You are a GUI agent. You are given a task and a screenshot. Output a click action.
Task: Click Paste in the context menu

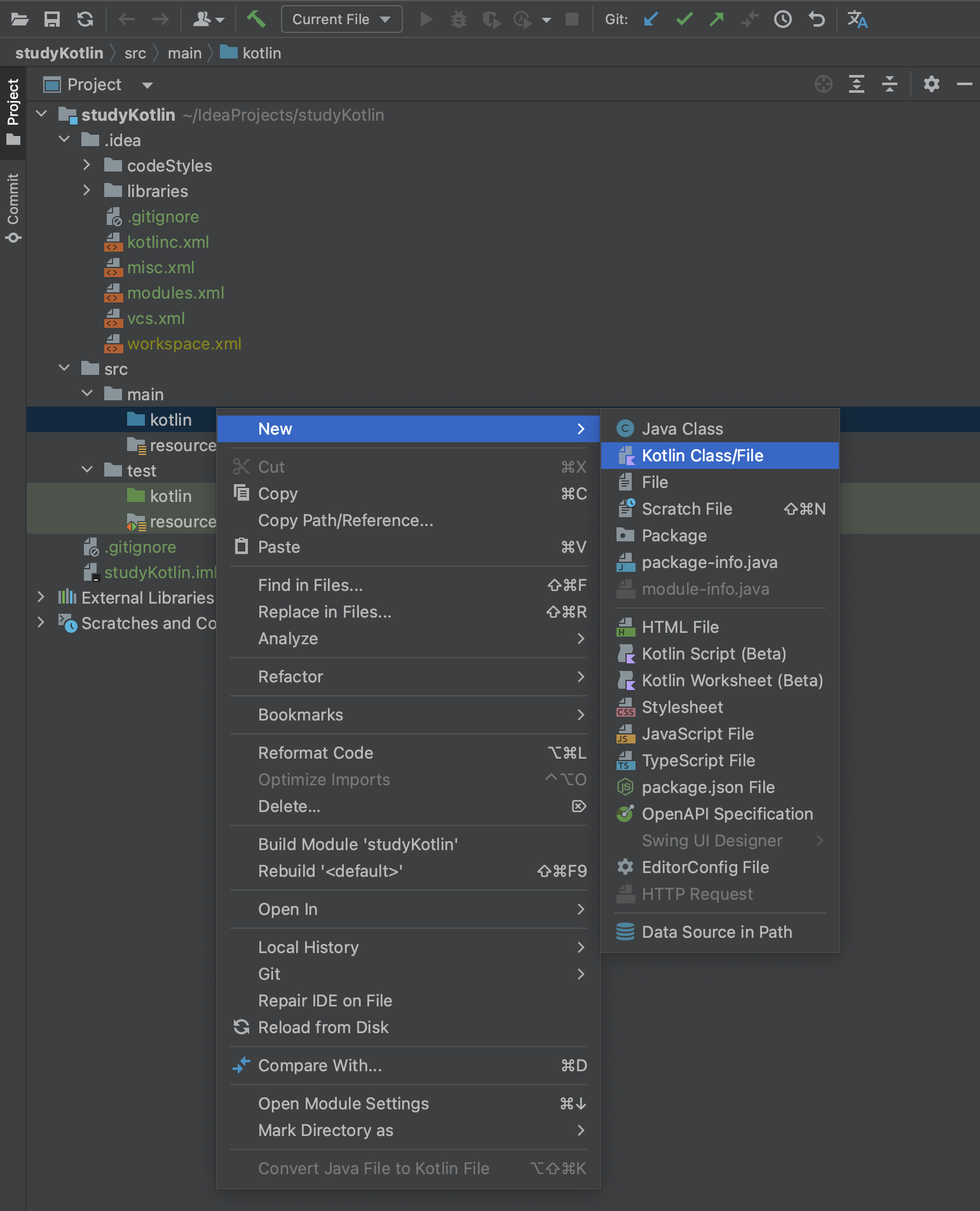[409, 547]
